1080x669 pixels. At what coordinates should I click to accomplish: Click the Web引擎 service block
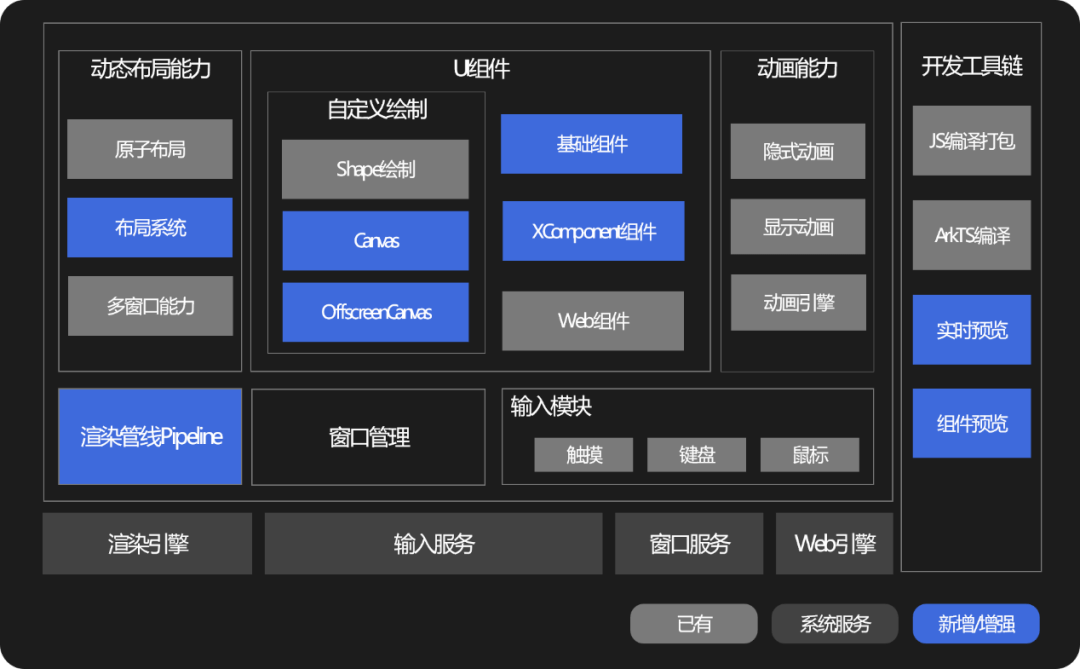[834, 544]
